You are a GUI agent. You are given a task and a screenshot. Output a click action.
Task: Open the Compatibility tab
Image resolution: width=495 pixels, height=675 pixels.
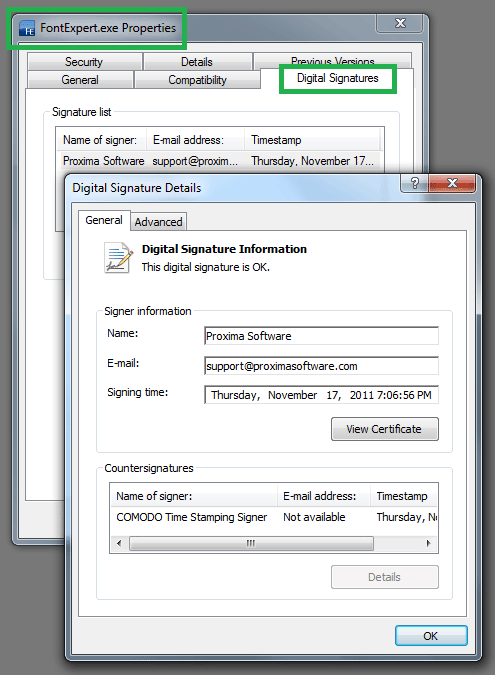198,80
